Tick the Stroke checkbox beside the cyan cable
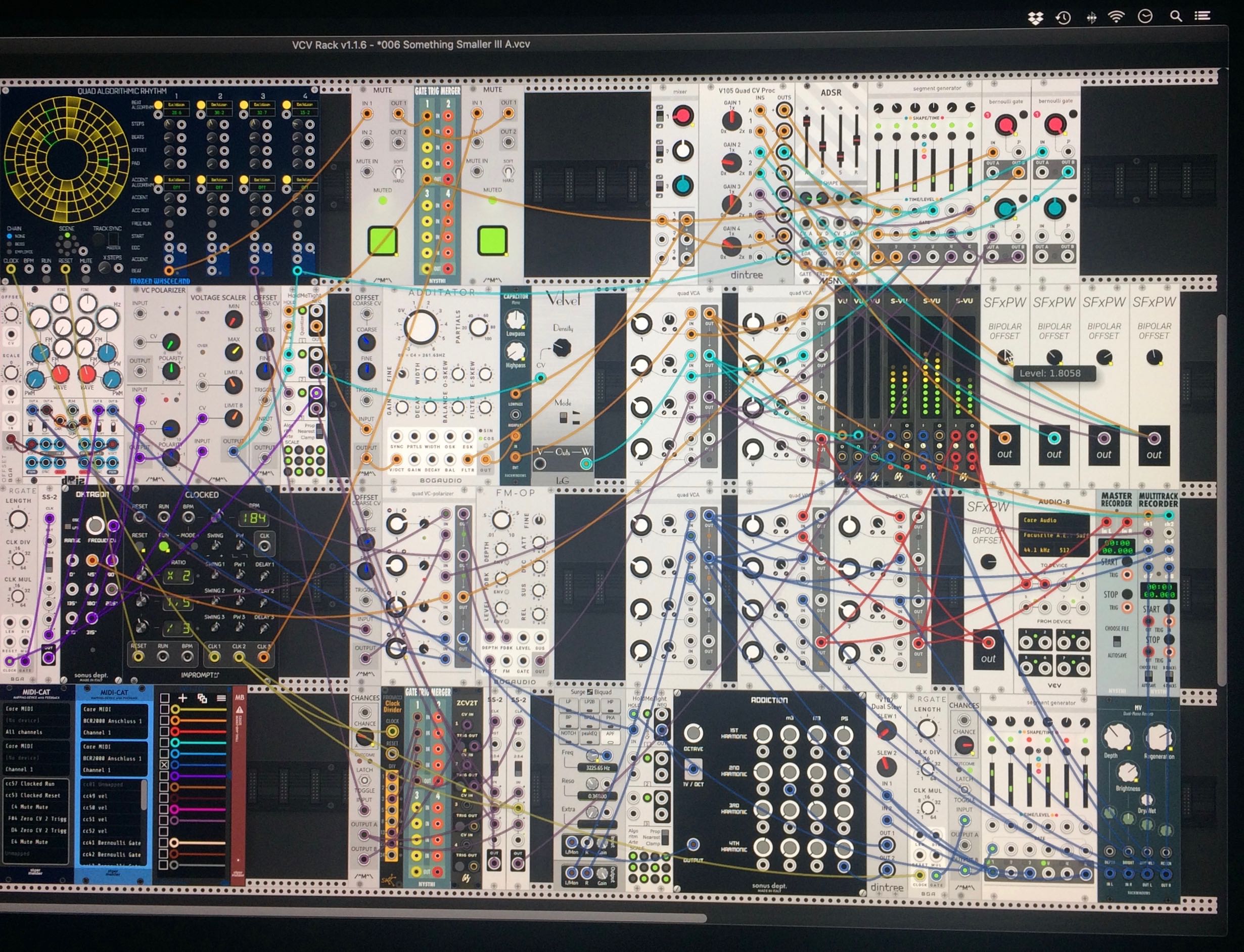Viewport: 1244px width, 952px height. pos(164,742)
